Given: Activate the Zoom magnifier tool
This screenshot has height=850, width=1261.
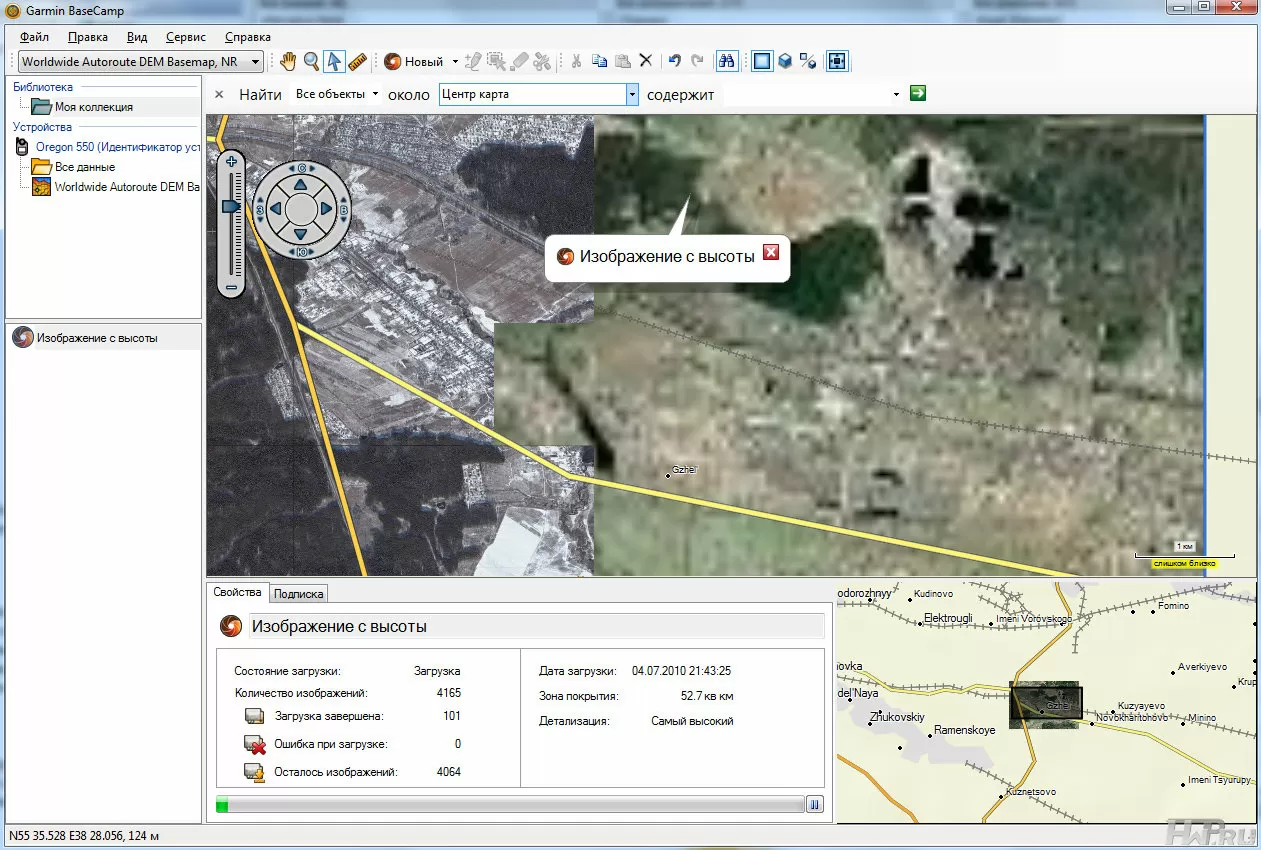Looking at the screenshot, I should pos(311,62).
